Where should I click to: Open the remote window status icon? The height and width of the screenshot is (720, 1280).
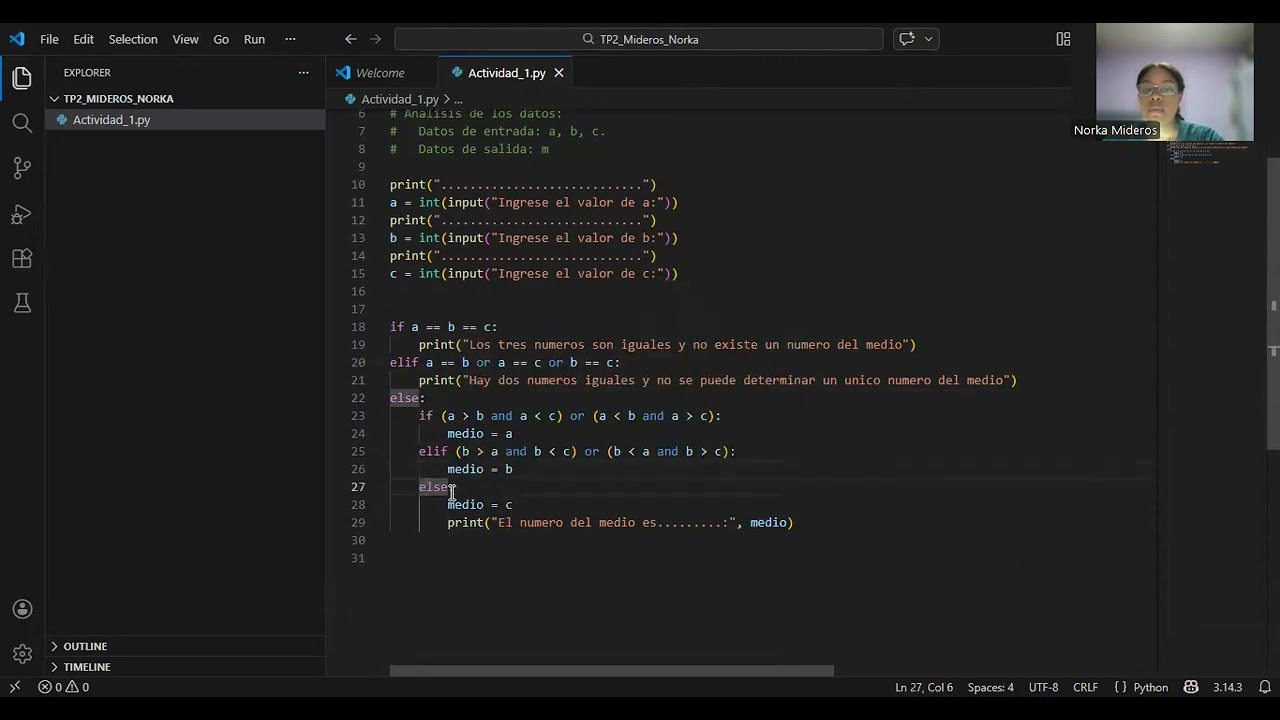point(15,687)
